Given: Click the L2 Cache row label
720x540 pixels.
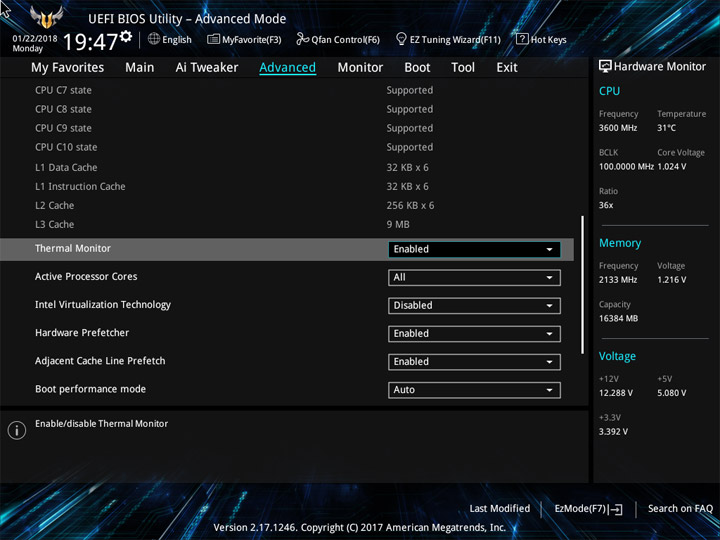Looking at the screenshot, I should click(55, 205).
